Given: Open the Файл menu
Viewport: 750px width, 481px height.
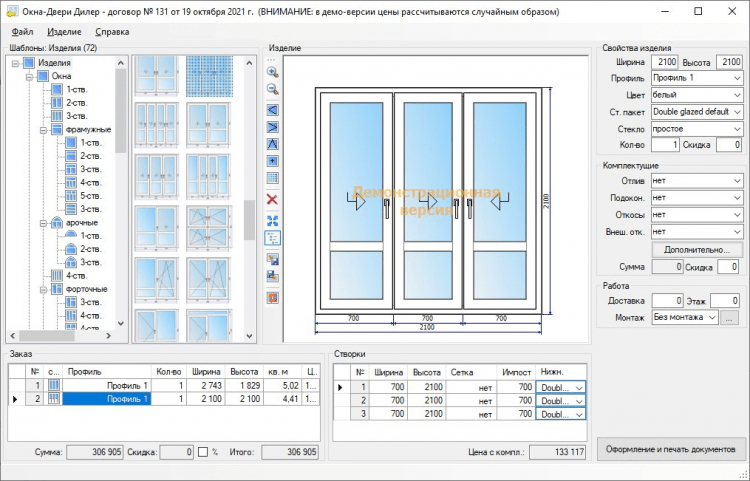Looking at the screenshot, I should click(x=23, y=32).
